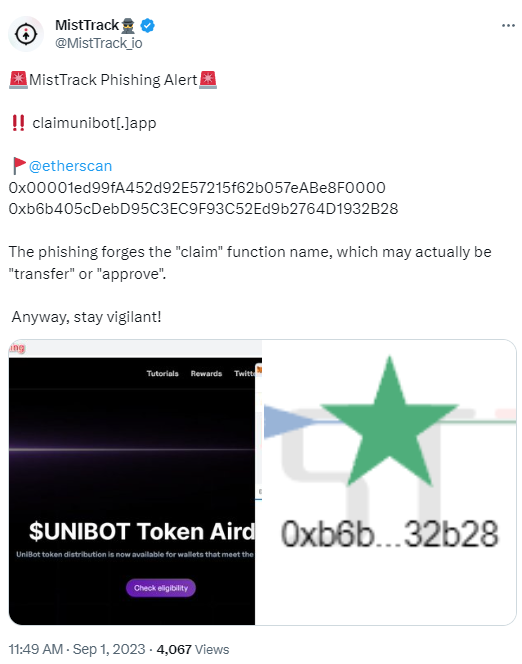Viewport: 522px width, 664px height.
Task: Click the 0xb6b...32b28 address label
Action: (x=389, y=534)
